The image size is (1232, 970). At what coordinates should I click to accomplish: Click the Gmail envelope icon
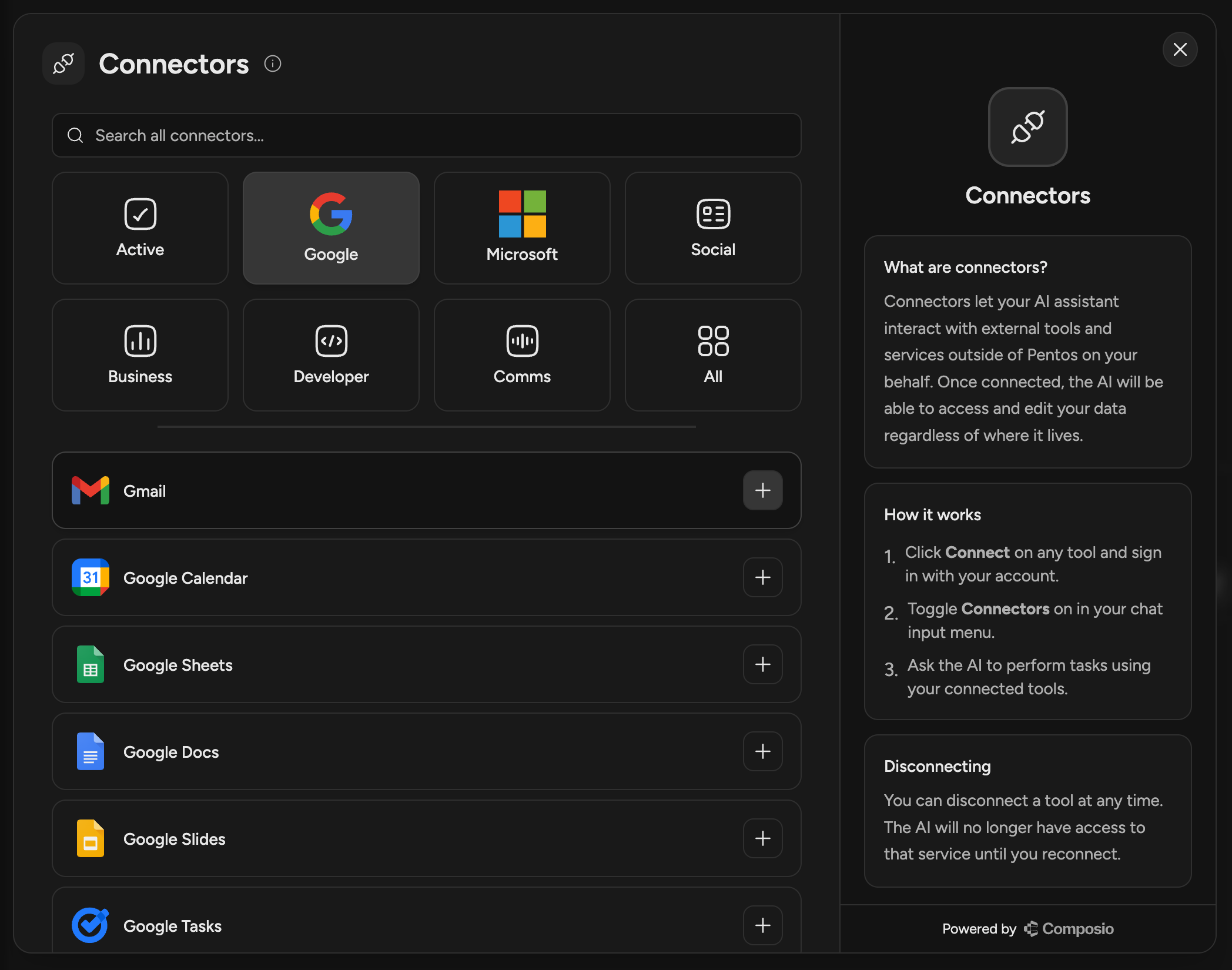click(x=91, y=490)
